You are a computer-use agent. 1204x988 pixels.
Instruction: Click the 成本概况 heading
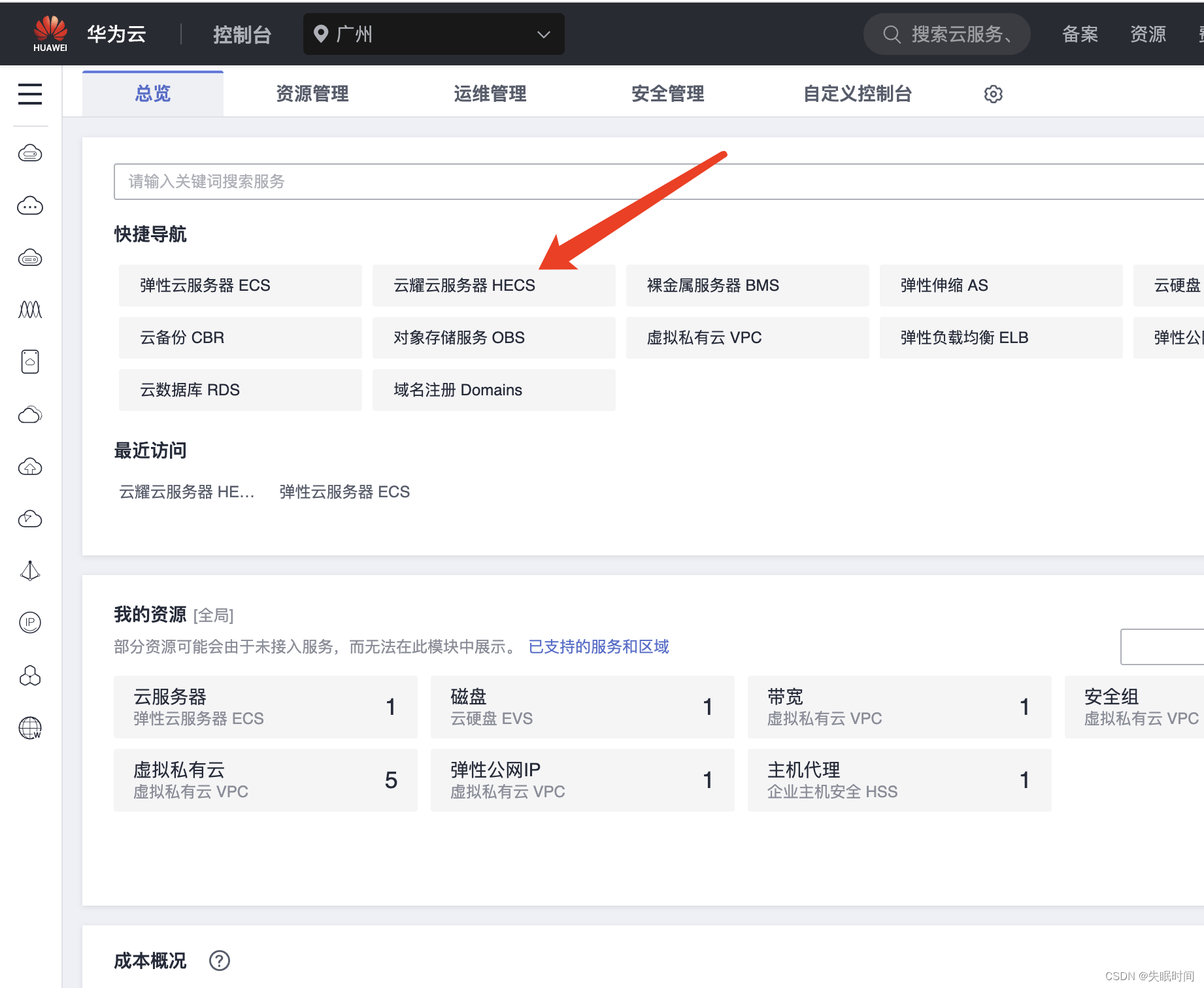coord(150,961)
